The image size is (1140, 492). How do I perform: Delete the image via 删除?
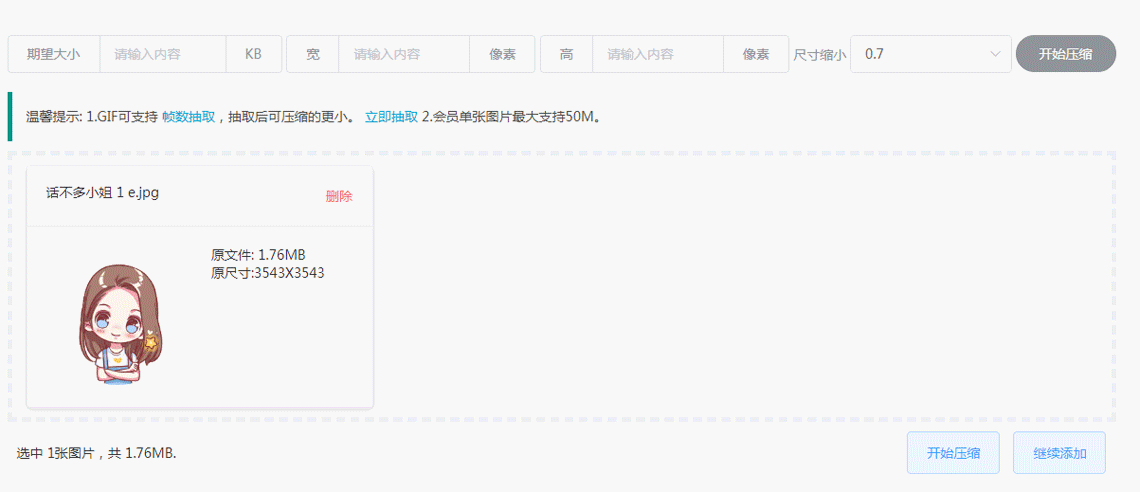[339, 196]
